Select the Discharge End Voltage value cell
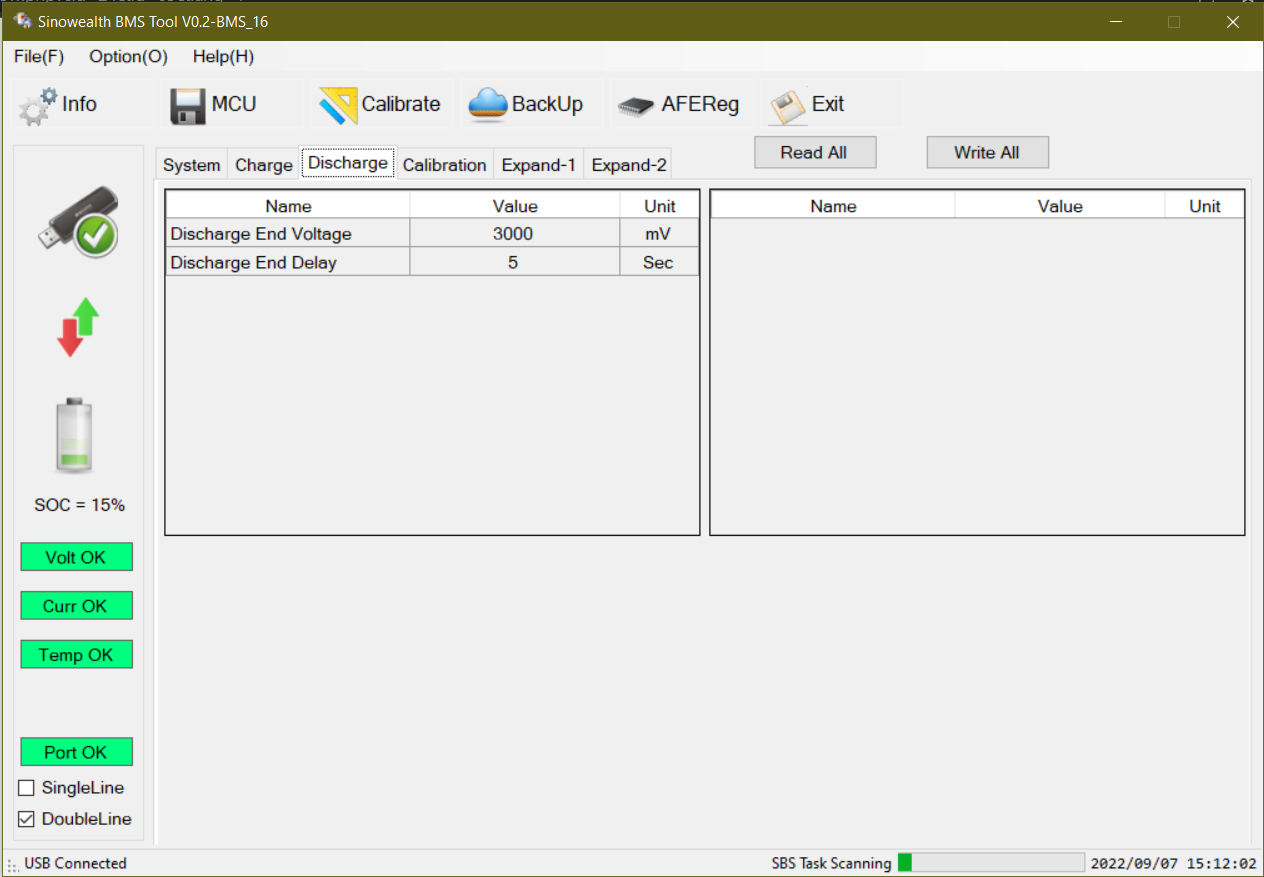The width and height of the screenshot is (1264, 877). [x=514, y=234]
